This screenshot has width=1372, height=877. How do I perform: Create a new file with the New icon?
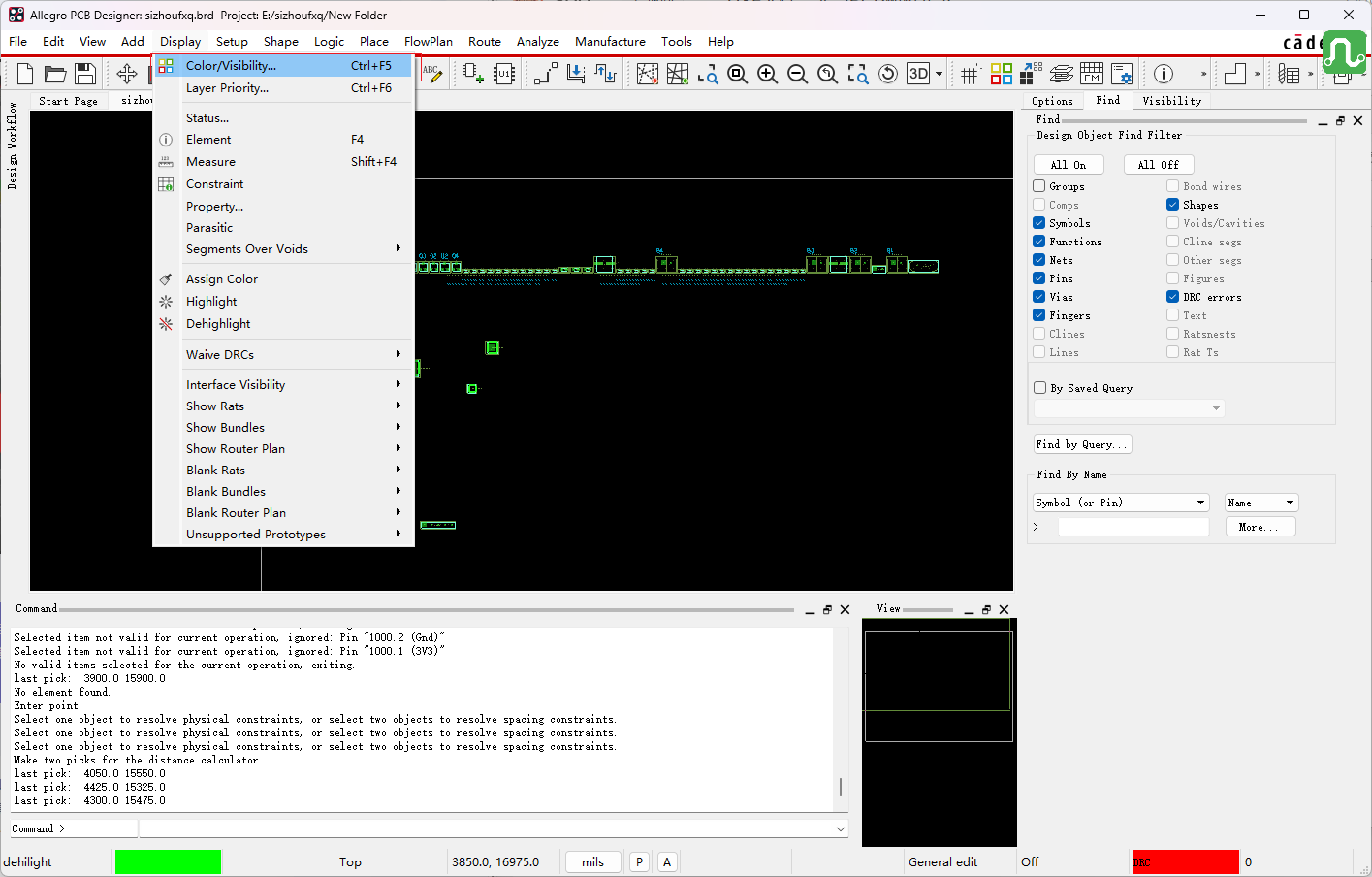click(25, 74)
